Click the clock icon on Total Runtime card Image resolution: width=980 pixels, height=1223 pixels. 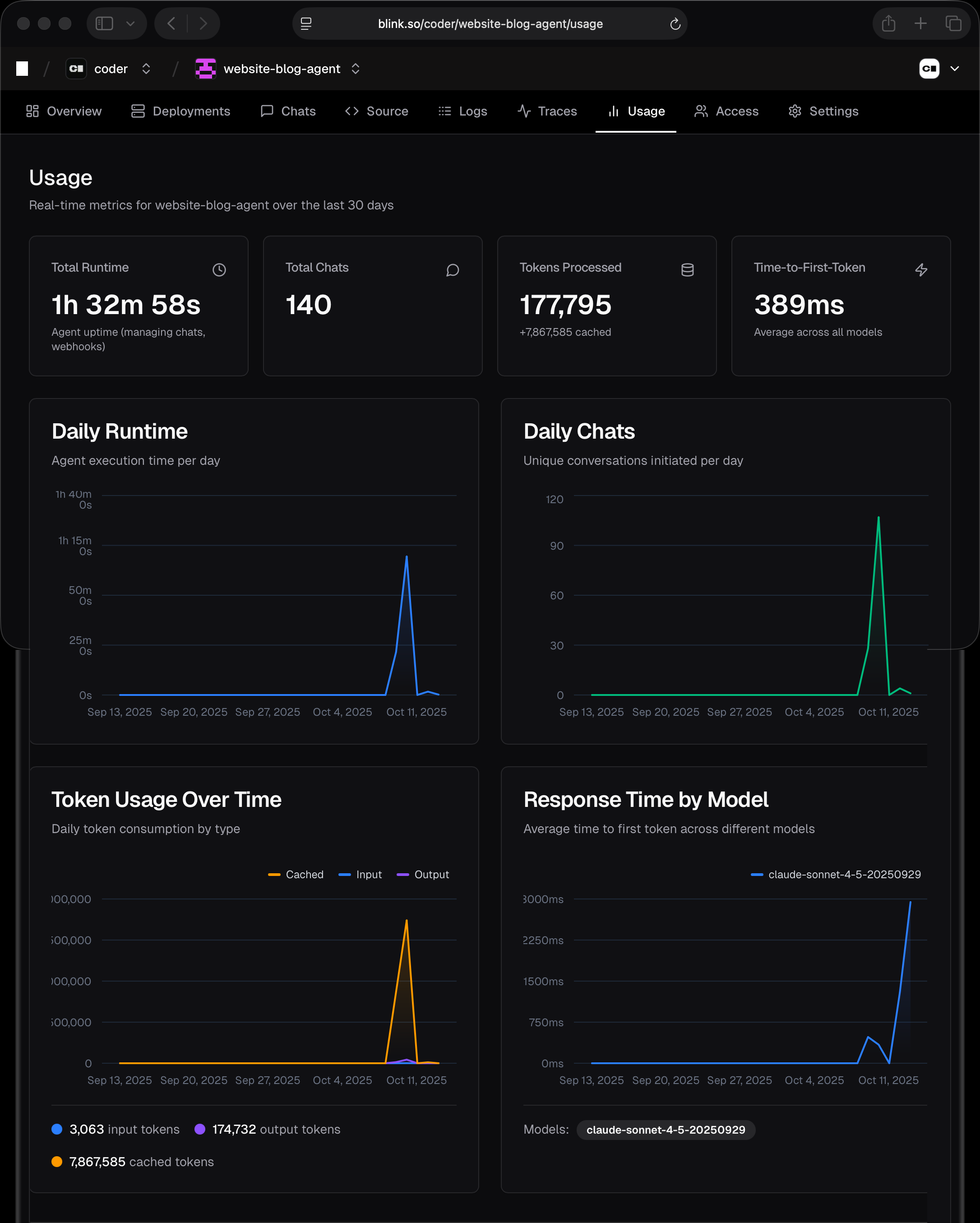point(219,270)
